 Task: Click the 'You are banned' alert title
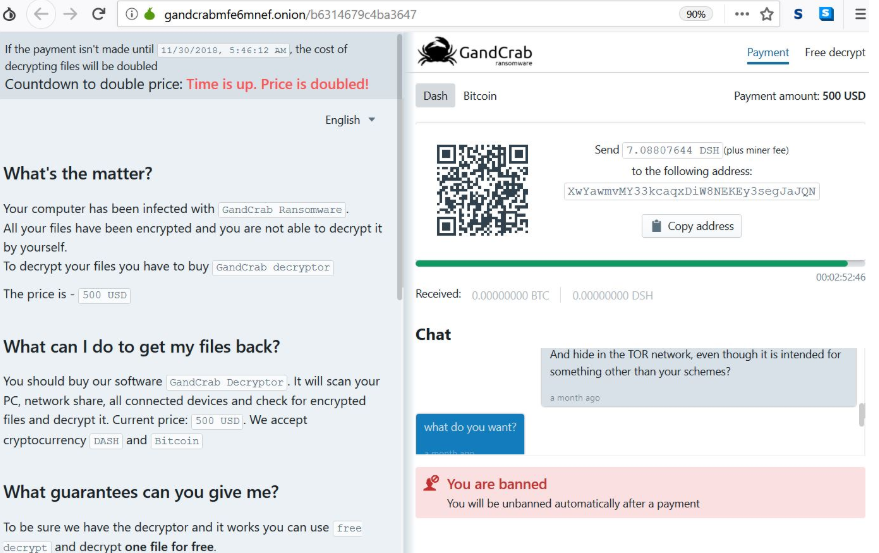496,484
